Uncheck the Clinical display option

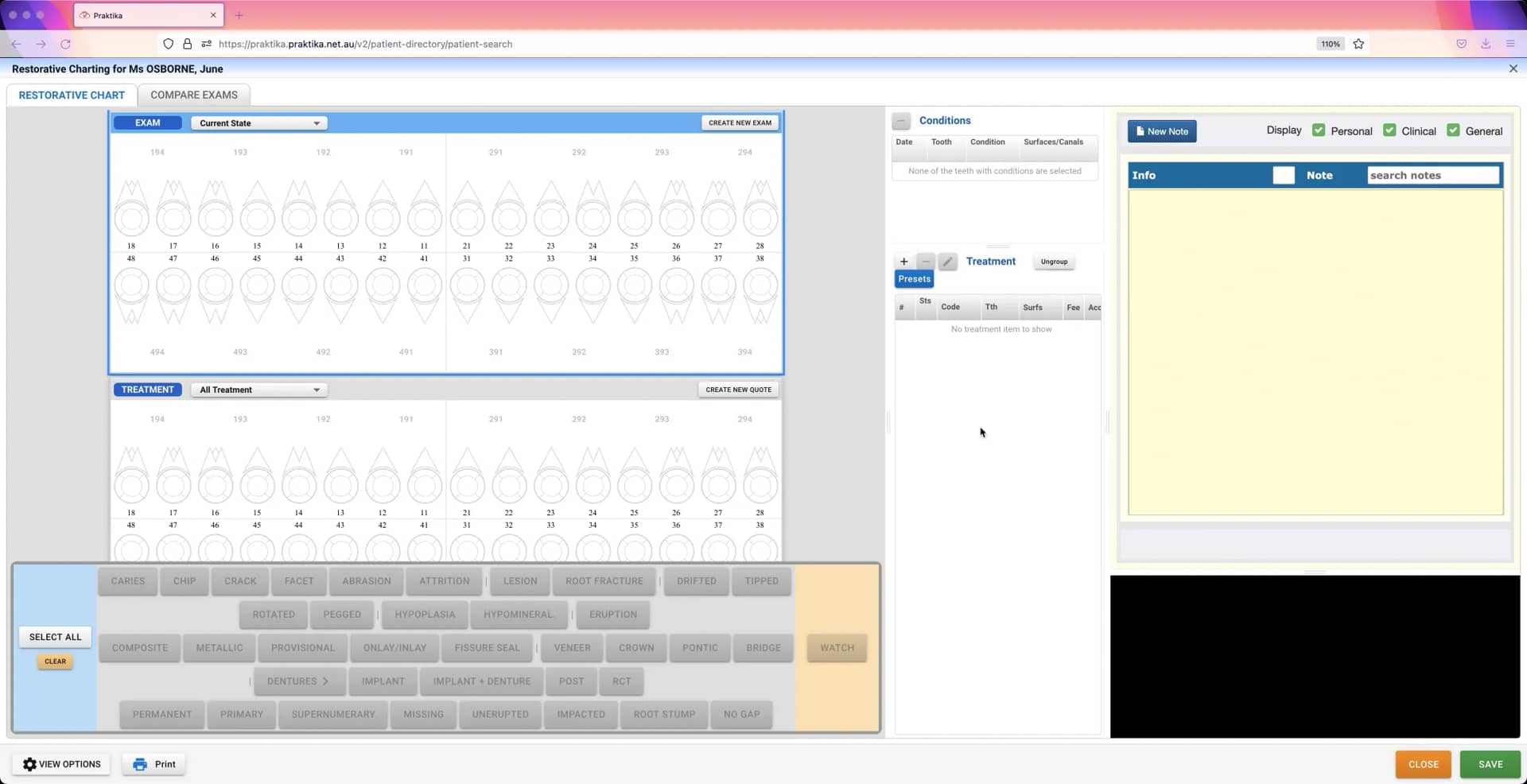tap(1390, 130)
